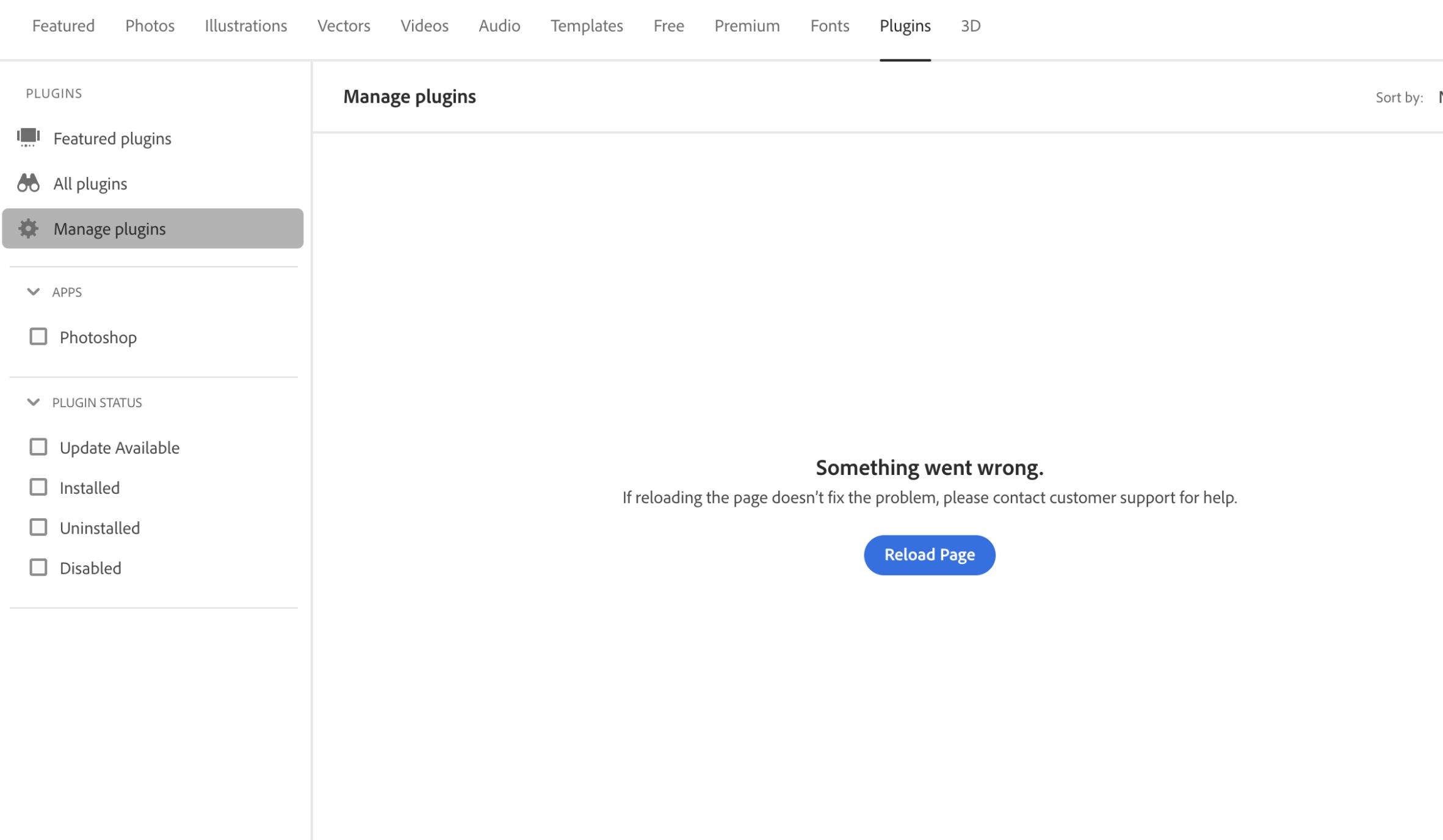Image resolution: width=1443 pixels, height=840 pixels.
Task: Tick the Disabled plugin status checkbox
Action: pyautogui.click(x=38, y=568)
